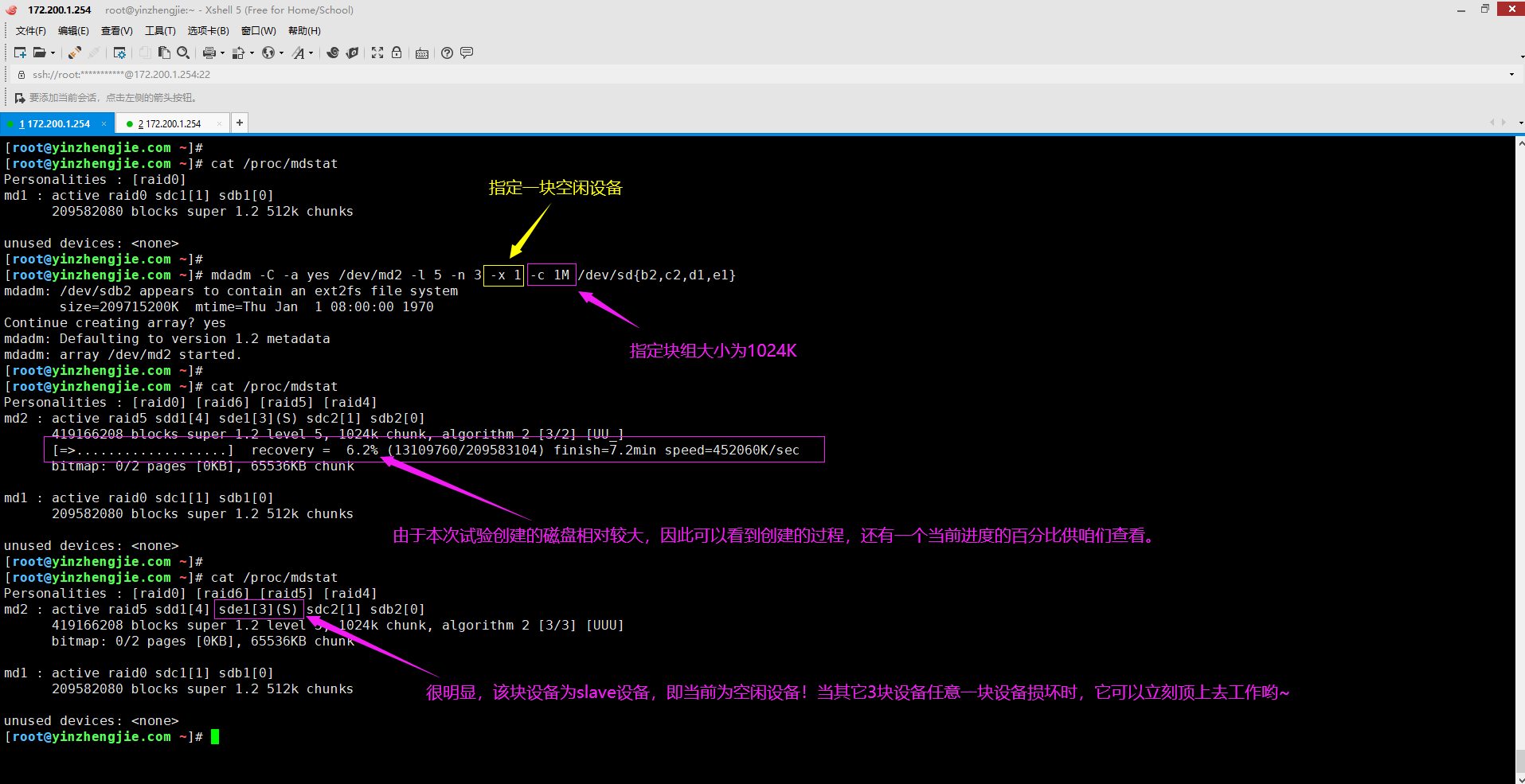Select the Find magnifier icon
This screenshot has height=784, width=1525.
183,53
